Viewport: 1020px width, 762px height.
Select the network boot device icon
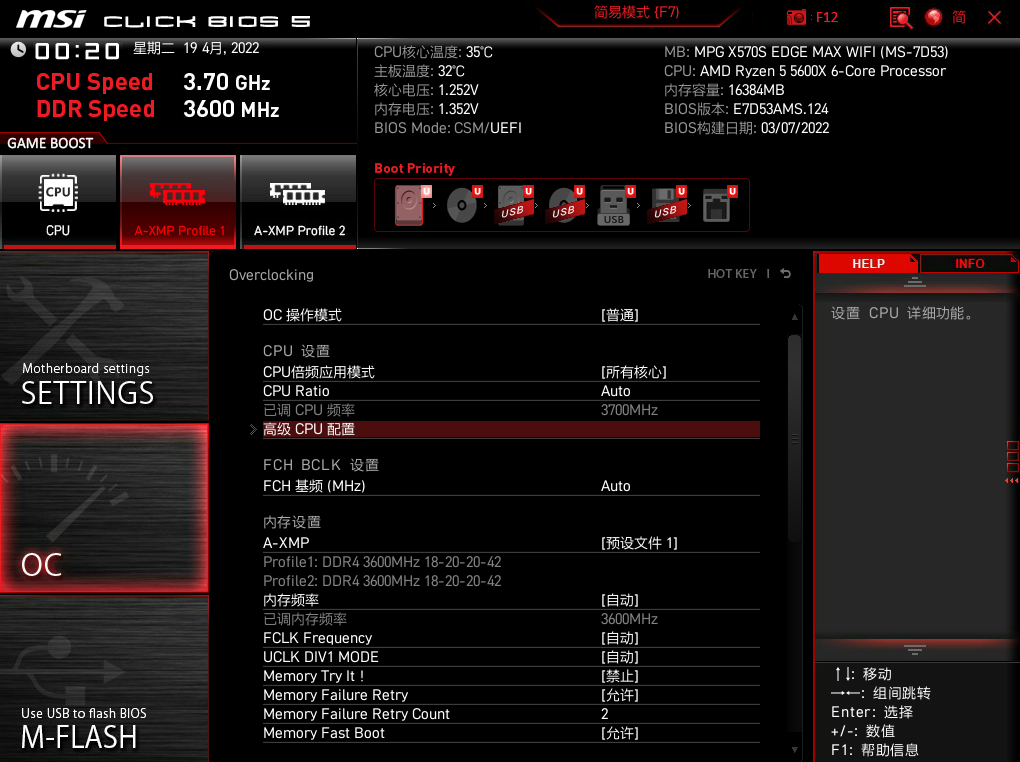718,205
